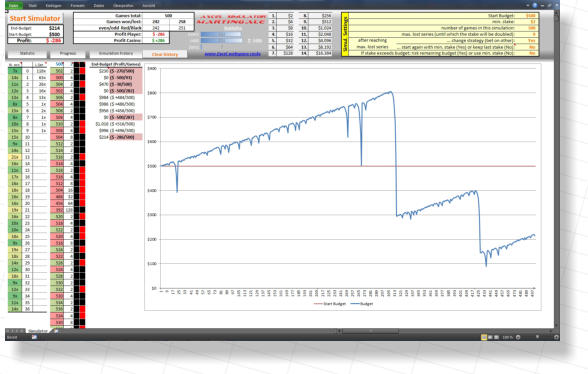Viewport: 588px width, 374px height.
Task: Click the Clear History button
Action: [165, 54]
